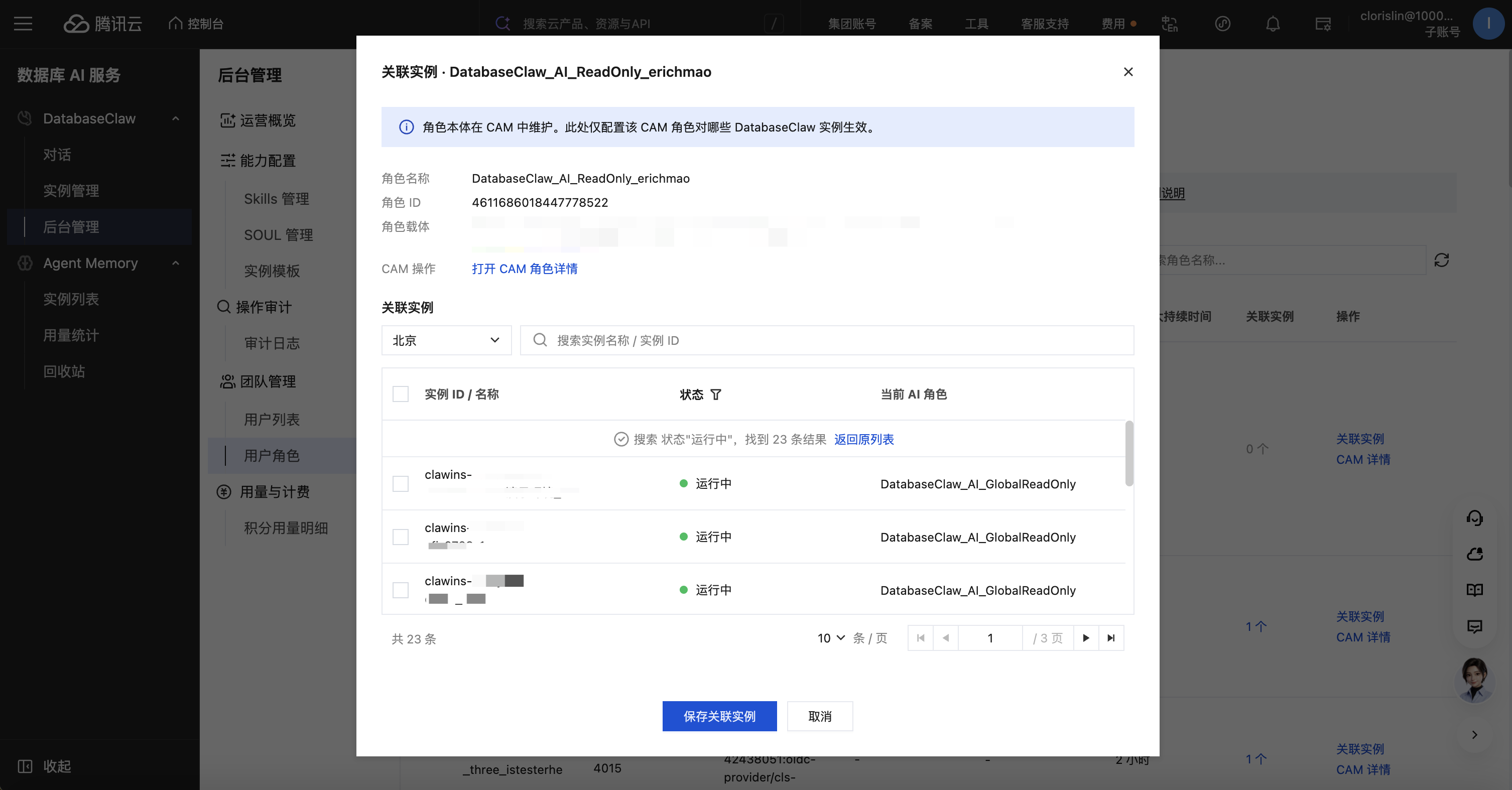This screenshot has height=790, width=1512.
Task: Open 实例模板 in the admin menu
Action: tap(272, 271)
